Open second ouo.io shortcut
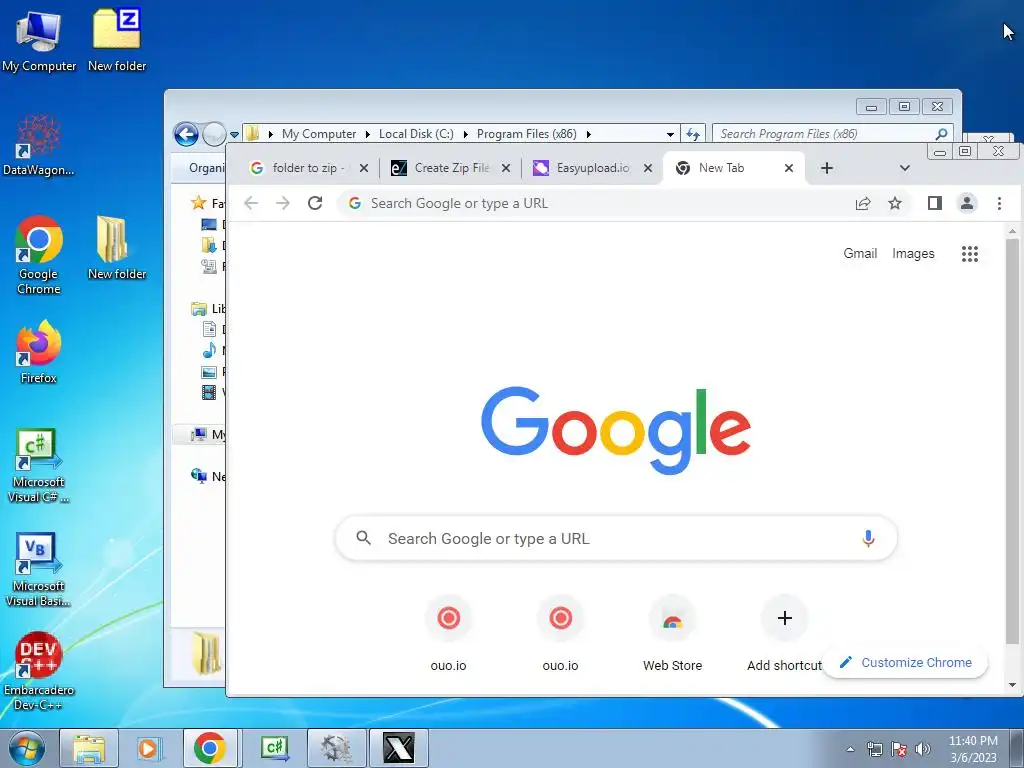Viewport: 1024px width, 768px height. (x=560, y=633)
